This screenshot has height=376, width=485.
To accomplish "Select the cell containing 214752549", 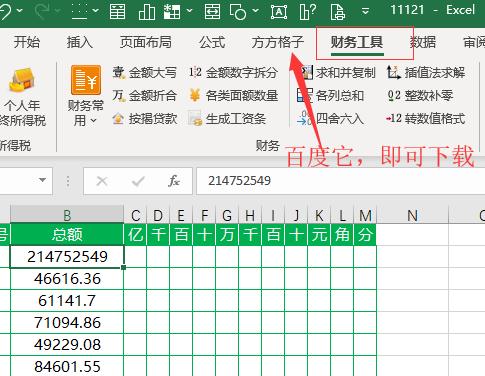I will (67, 257).
